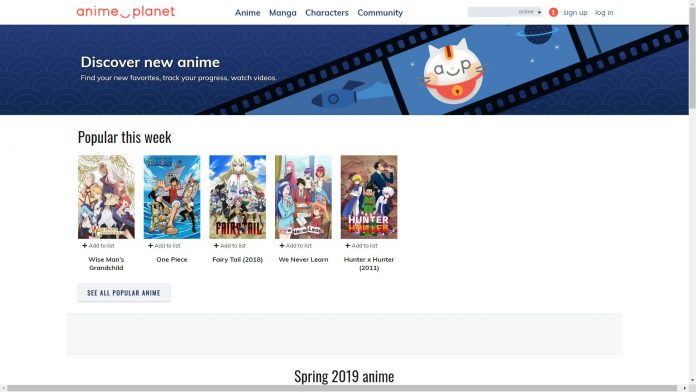The image size is (696, 392).
Task: Open the Anime menu
Action: (248, 13)
